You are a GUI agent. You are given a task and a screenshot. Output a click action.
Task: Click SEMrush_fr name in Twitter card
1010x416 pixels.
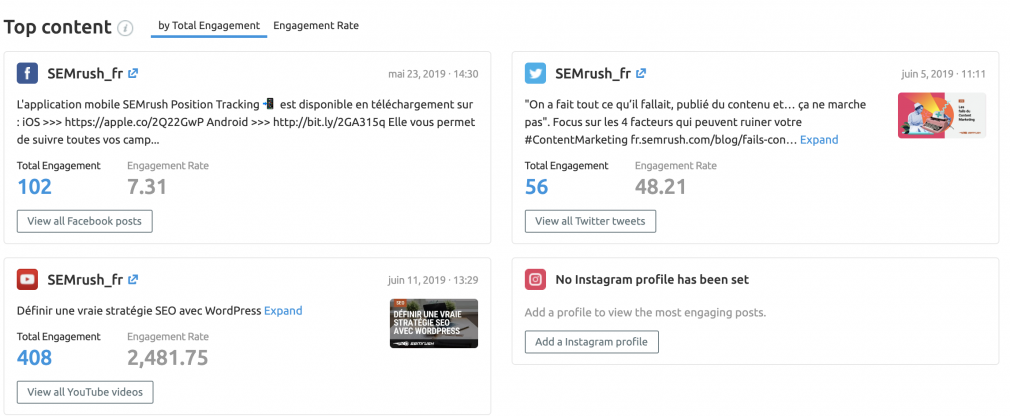[x=593, y=73]
